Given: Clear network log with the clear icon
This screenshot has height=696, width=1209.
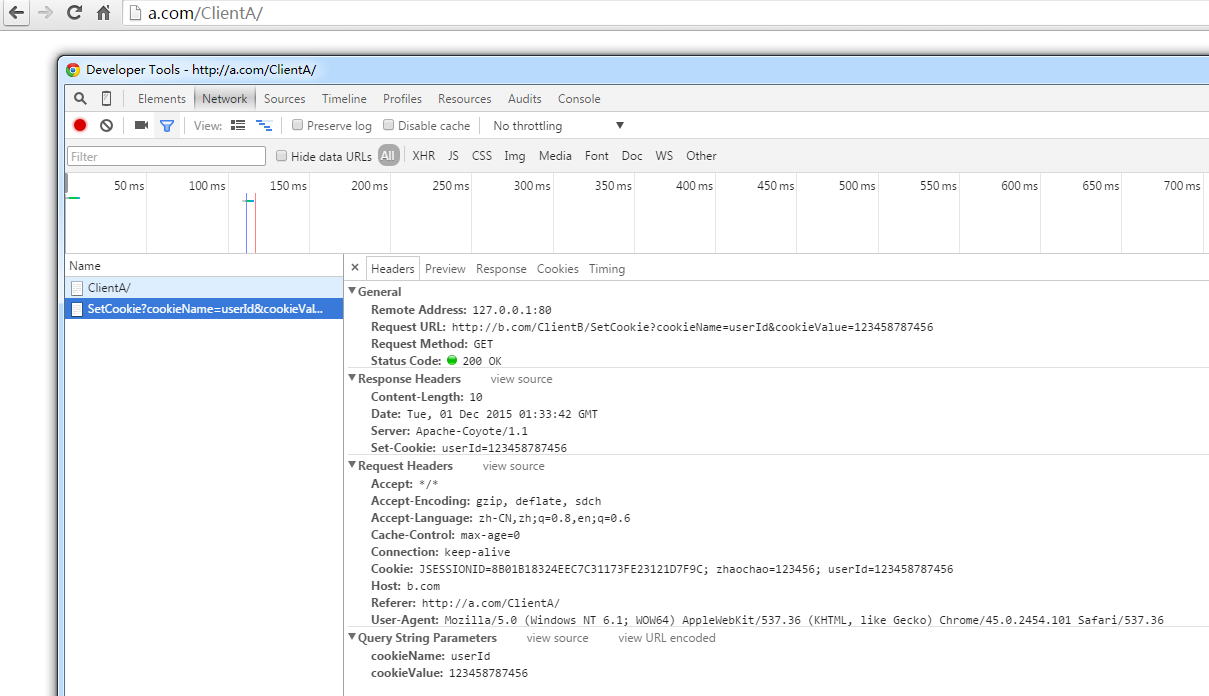Looking at the screenshot, I should [106, 125].
